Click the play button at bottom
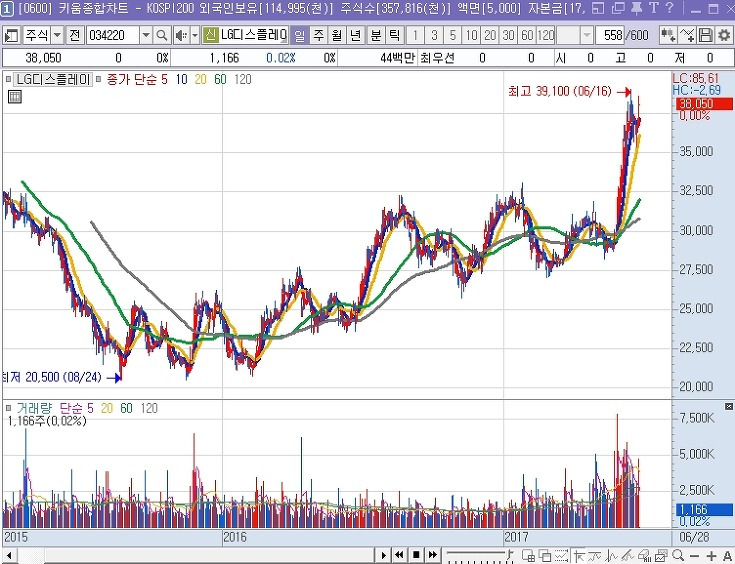 click(383, 555)
